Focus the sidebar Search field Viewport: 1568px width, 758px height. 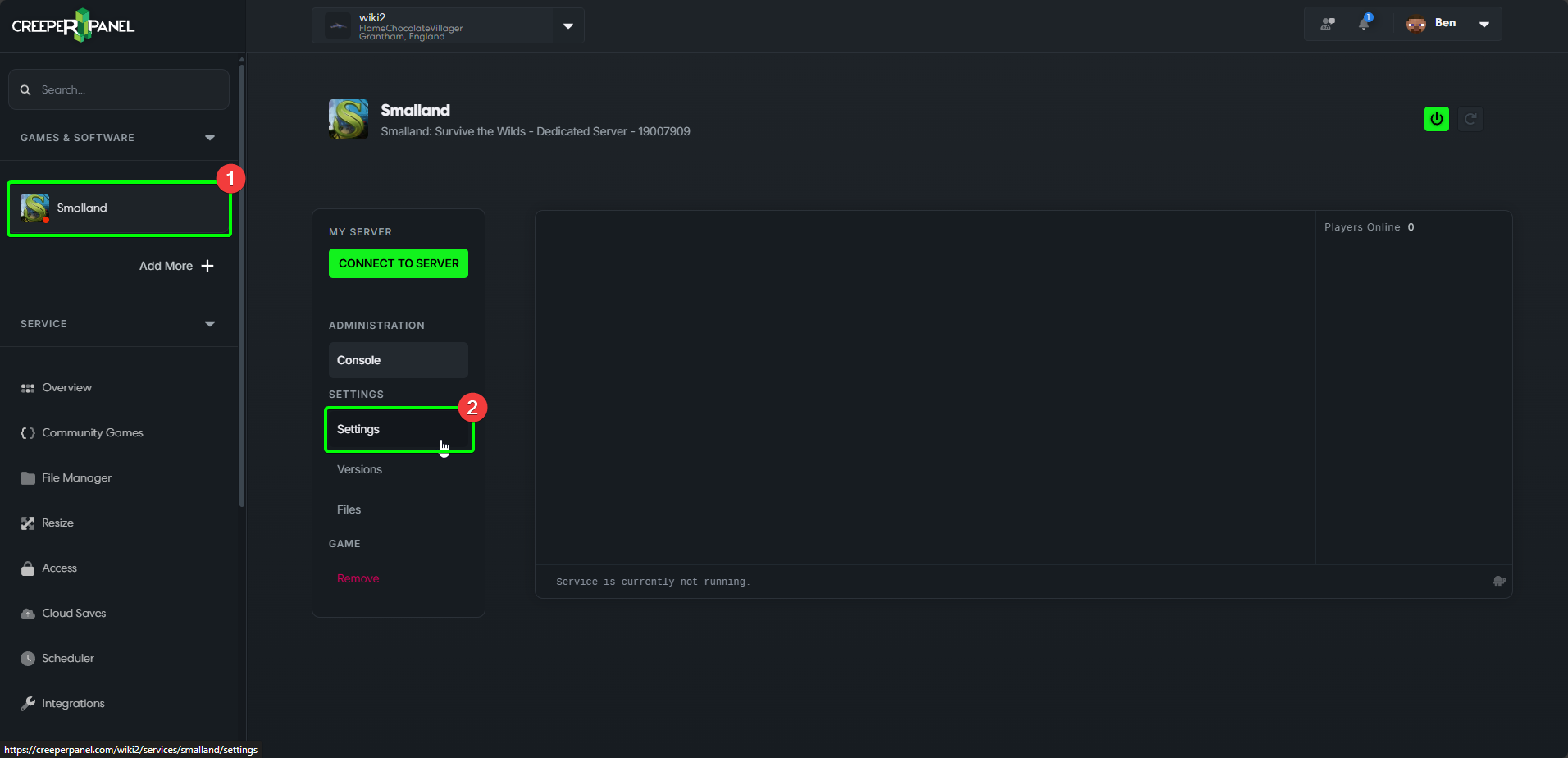point(119,89)
